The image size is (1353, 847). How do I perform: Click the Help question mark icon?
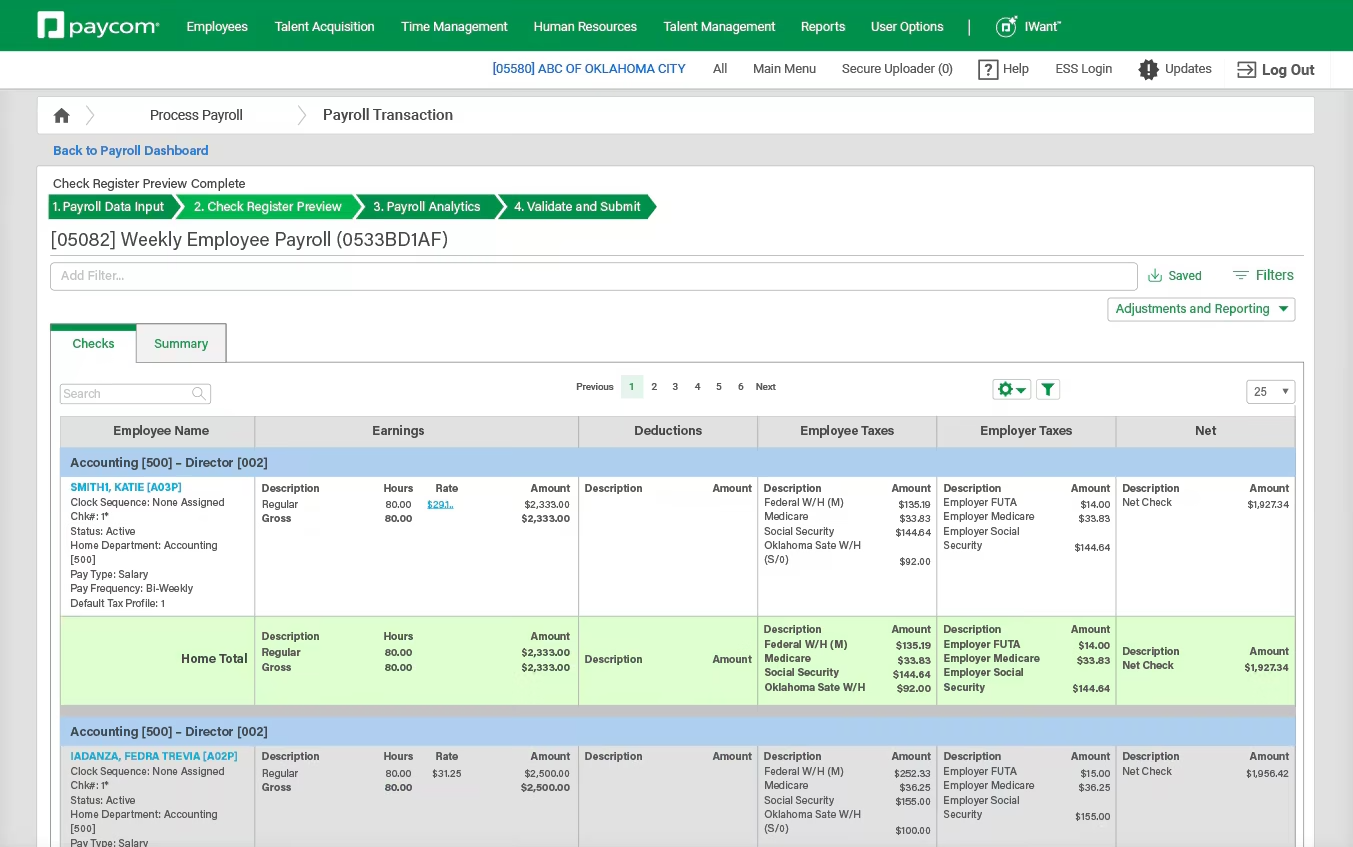point(988,69)
